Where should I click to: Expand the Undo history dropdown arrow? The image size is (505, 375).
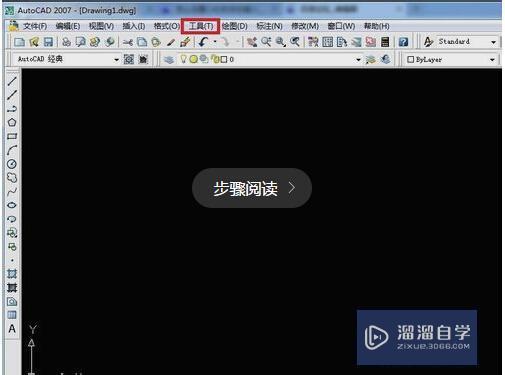click(215, 42)
